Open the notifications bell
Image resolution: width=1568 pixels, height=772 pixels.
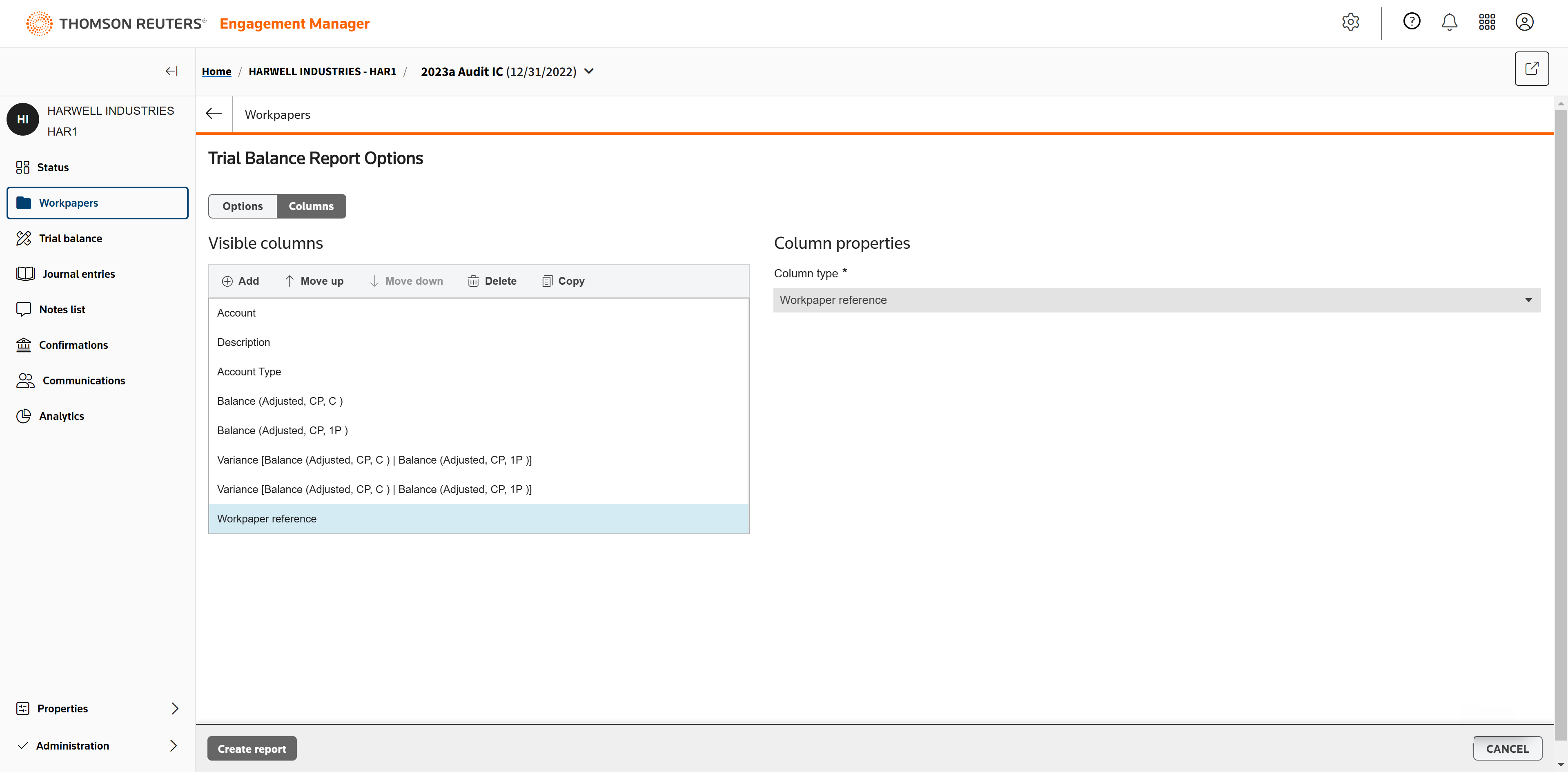tap(1449, 22)
